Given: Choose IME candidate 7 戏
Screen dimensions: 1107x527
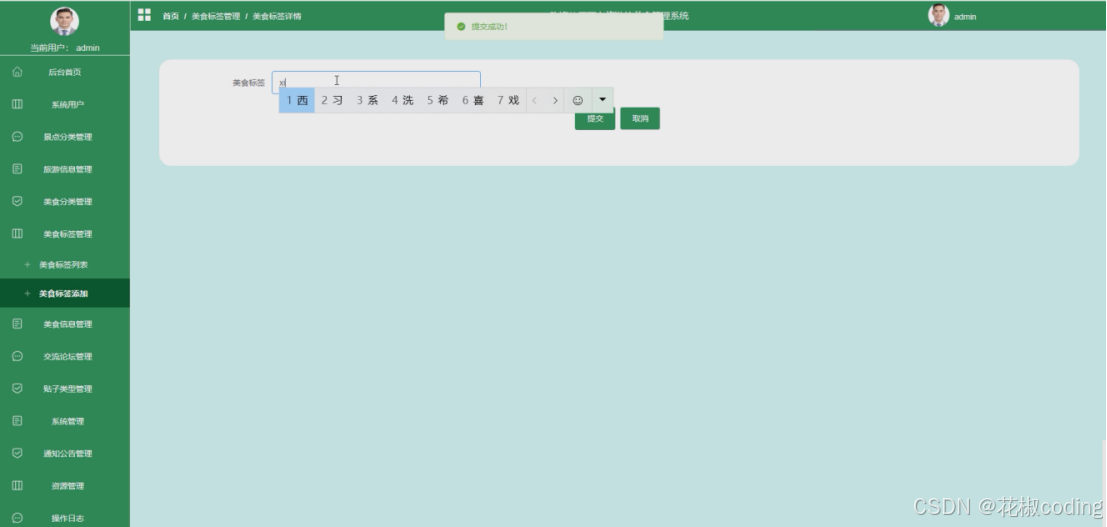Looking at the screenshot, I should (508, 100).
